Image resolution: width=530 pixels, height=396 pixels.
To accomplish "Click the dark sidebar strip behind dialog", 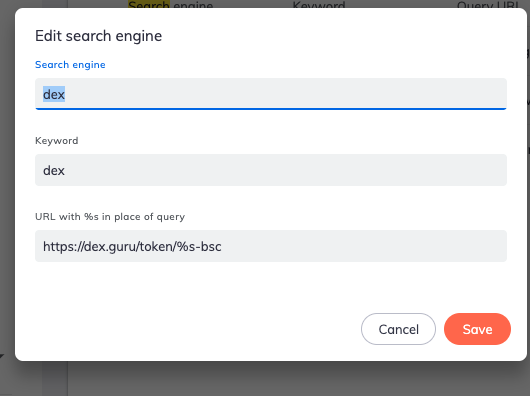I will point(55,378).
